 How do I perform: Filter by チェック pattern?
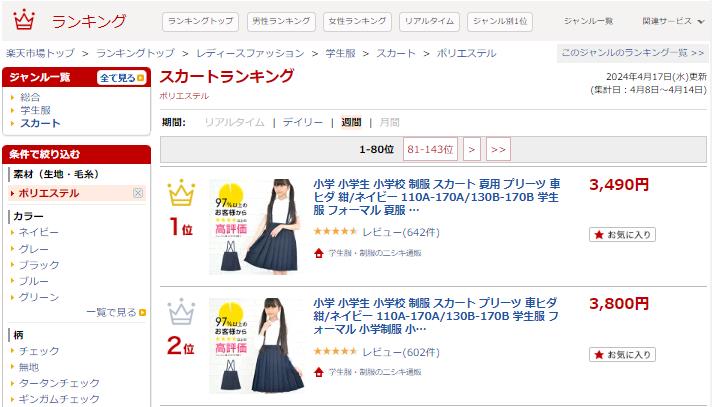pos(39,351)
